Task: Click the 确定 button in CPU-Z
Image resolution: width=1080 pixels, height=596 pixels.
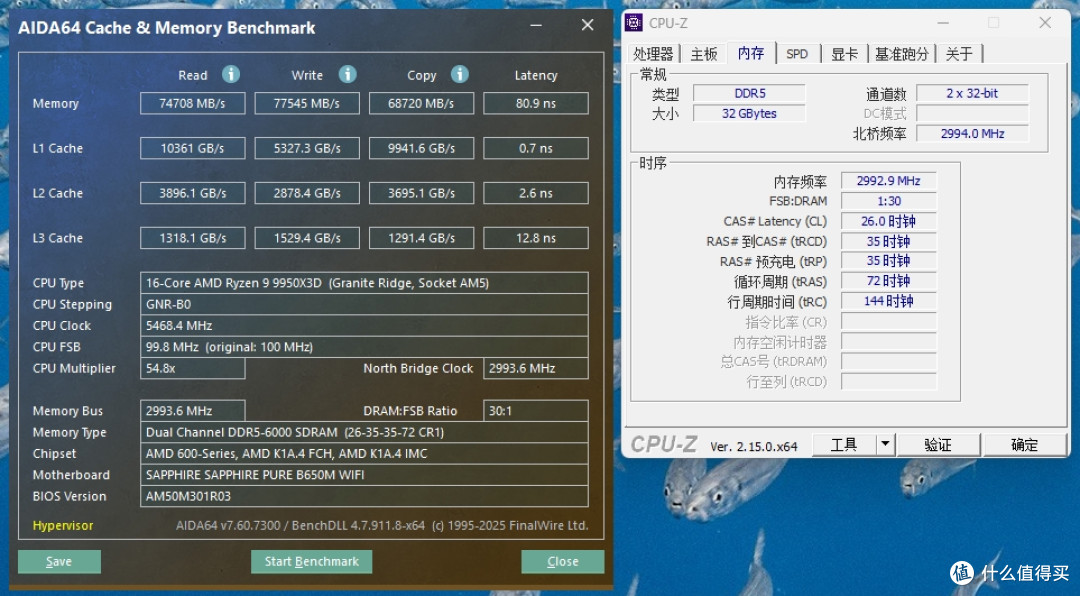Action: coord(1025,444)
